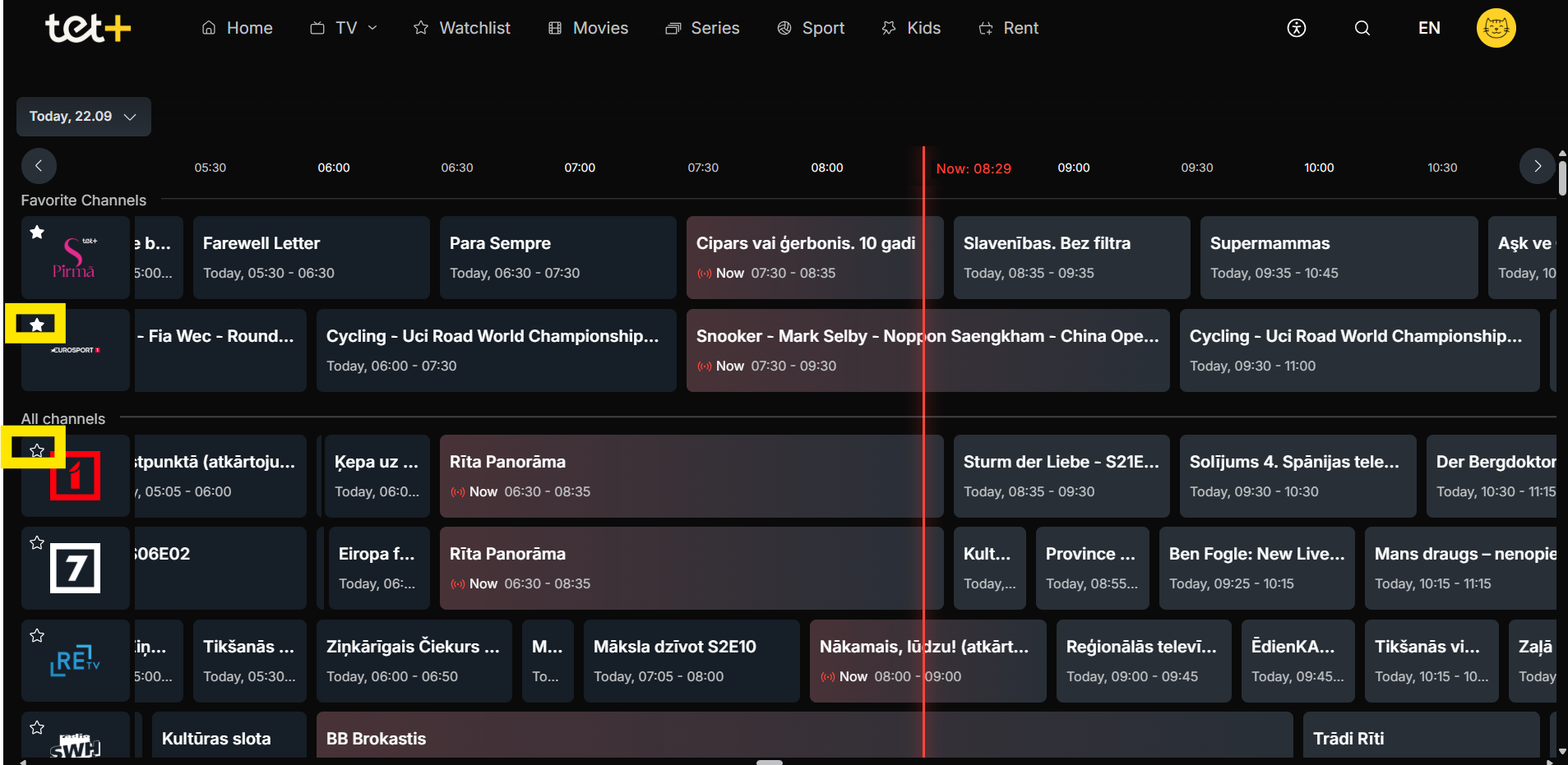Open live program Cipars vai ģerbonis. 10 gadi
Screen dimensions: 1568x765
pos(815,257)
